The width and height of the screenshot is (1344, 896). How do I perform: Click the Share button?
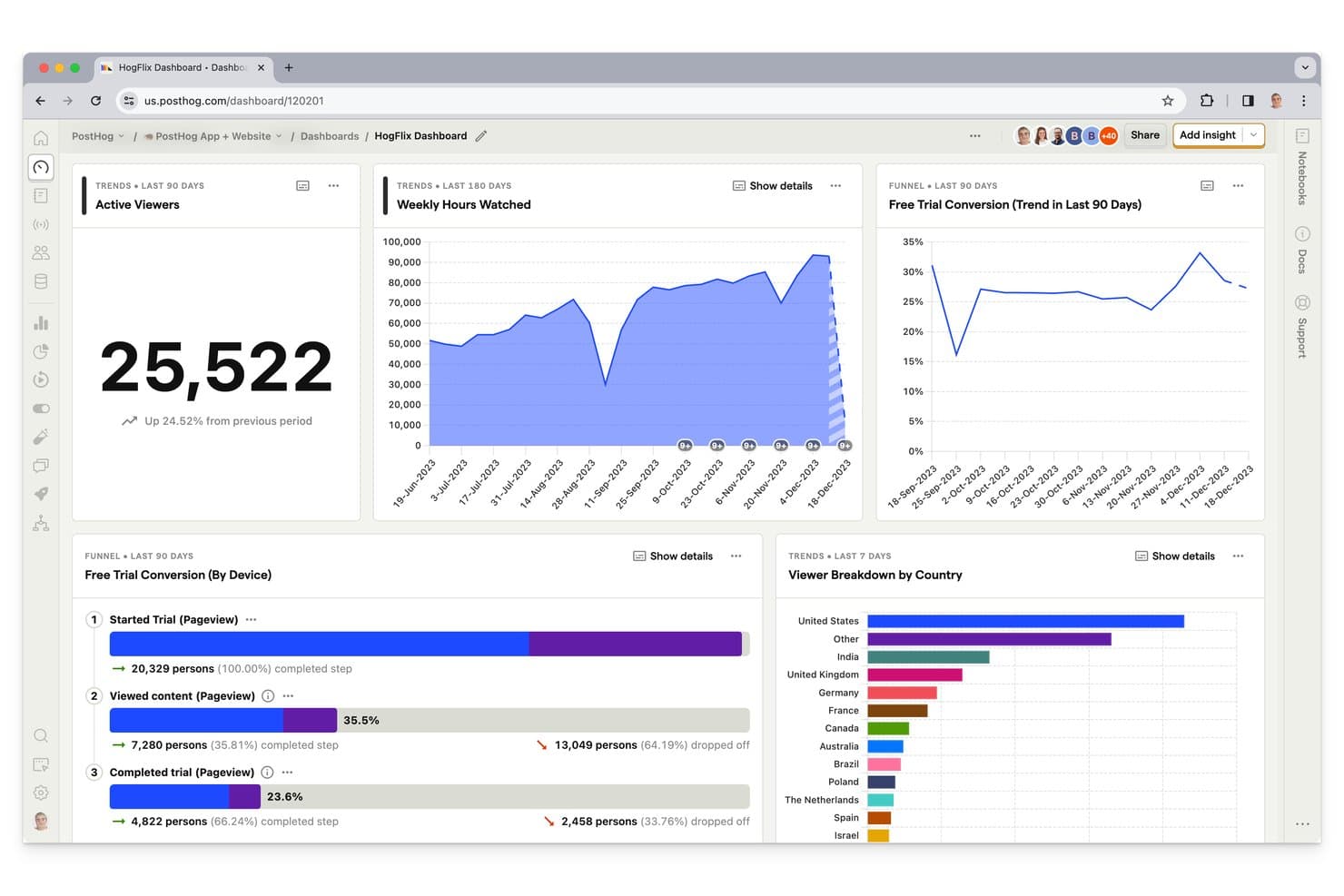(x=1145, y=134)
